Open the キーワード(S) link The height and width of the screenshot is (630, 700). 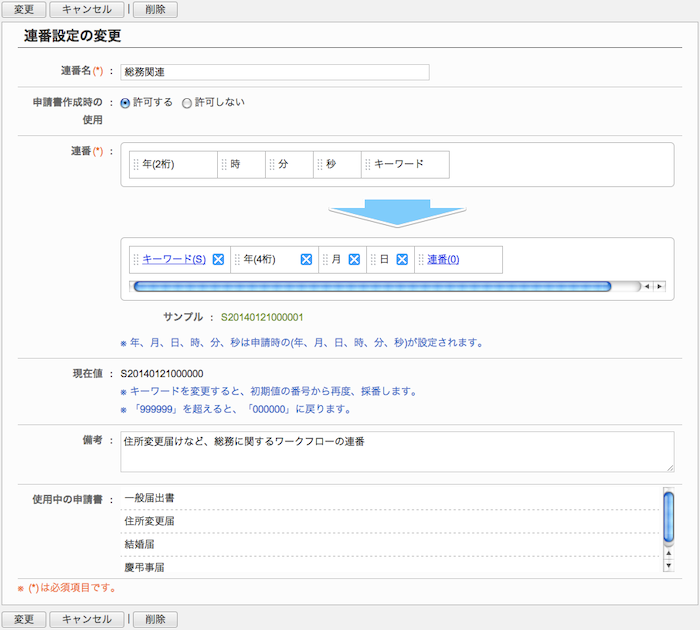pyautogui.click(x=174, y=259)
